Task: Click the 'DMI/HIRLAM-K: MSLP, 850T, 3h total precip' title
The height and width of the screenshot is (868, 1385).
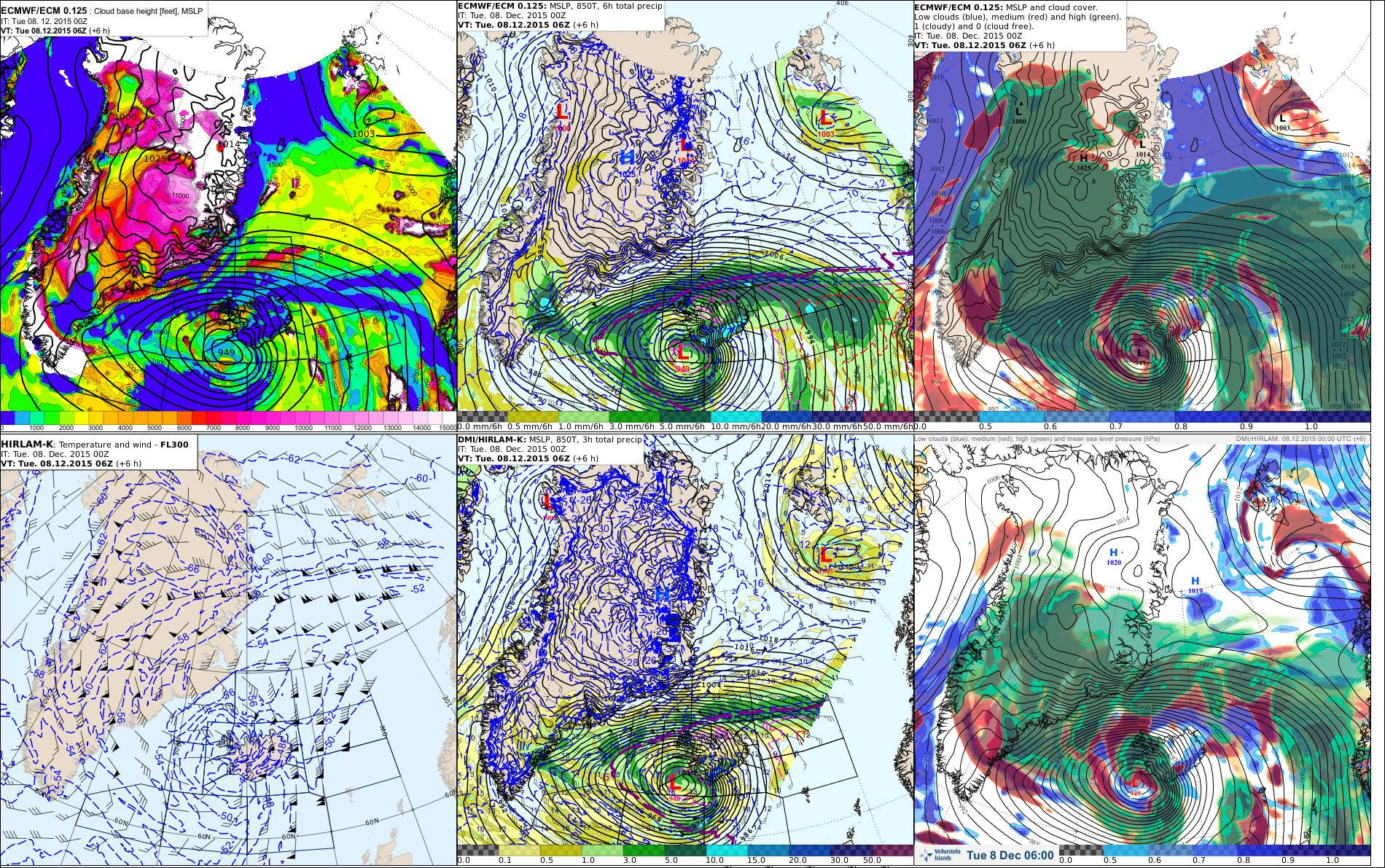Action: coord(550,439)
